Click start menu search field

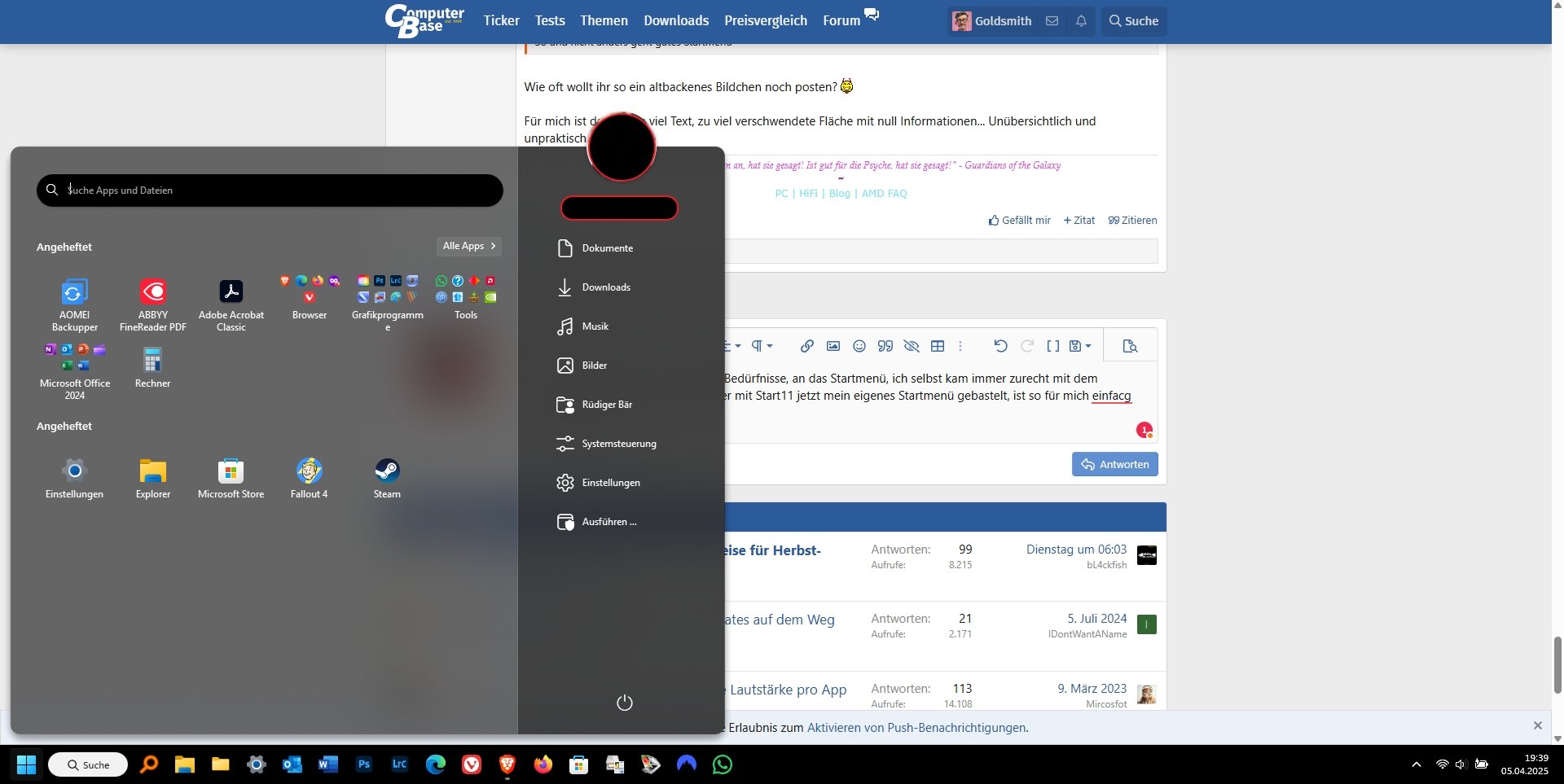270,190
